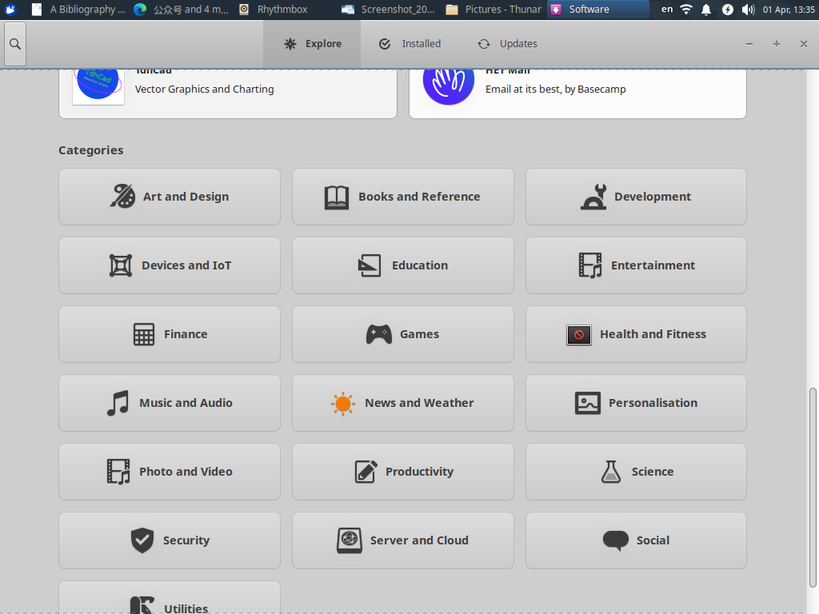The width and height of the screenshot is (819, 614).
Task: Click the Photo and Video film icon
Action: tap(119, 471)
